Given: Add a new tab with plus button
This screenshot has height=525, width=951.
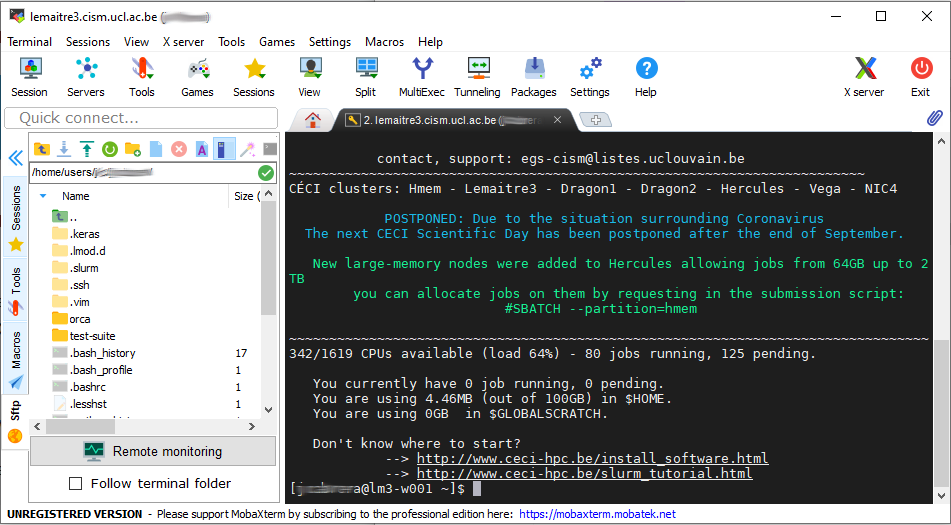Looking at the screenshot, I should pos(596,120).
